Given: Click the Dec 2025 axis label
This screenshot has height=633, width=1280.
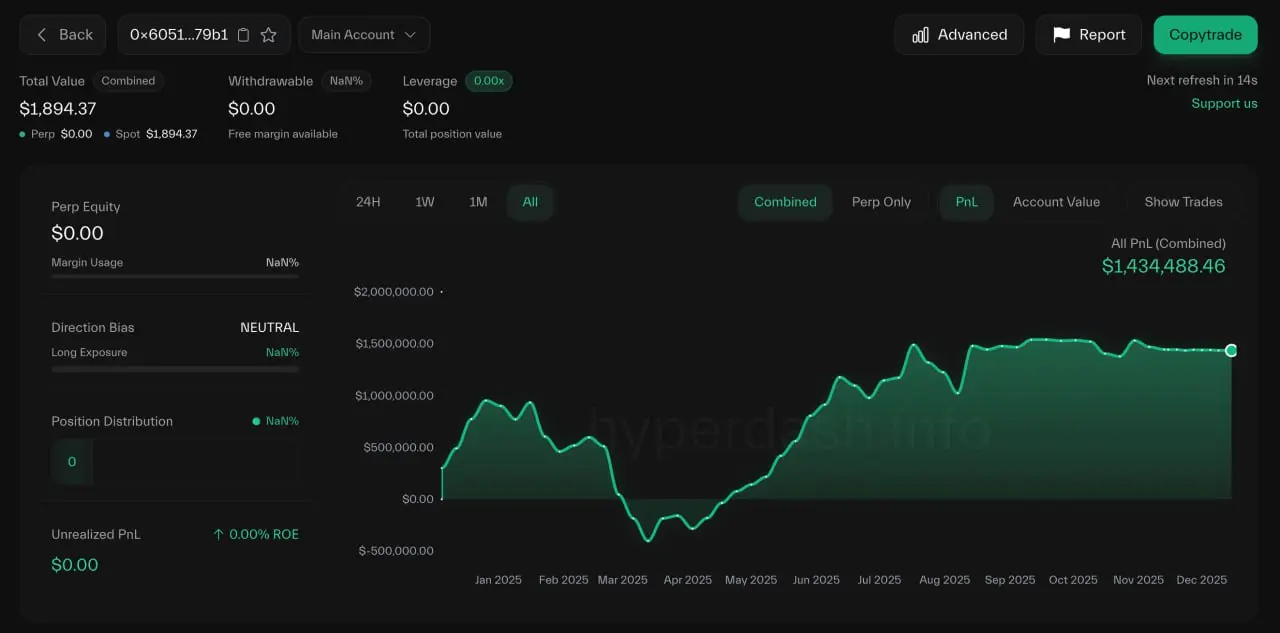Looking at the screenshot, I should click(1201, 580).
